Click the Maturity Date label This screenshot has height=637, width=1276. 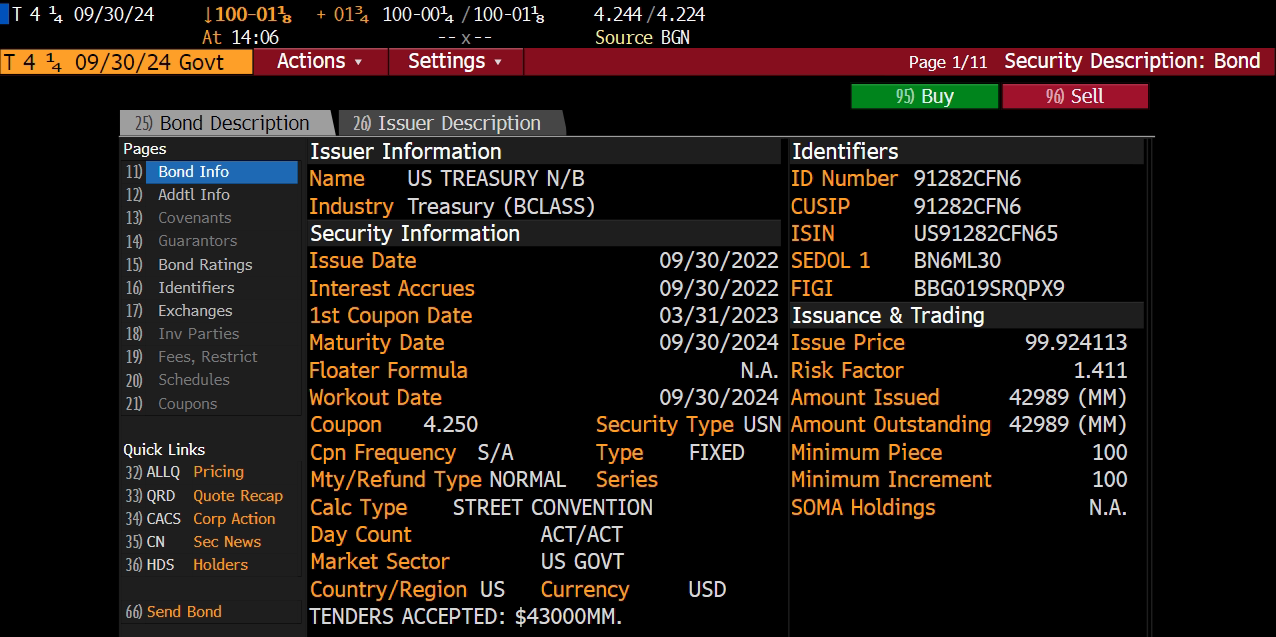(x=376, y=343)
